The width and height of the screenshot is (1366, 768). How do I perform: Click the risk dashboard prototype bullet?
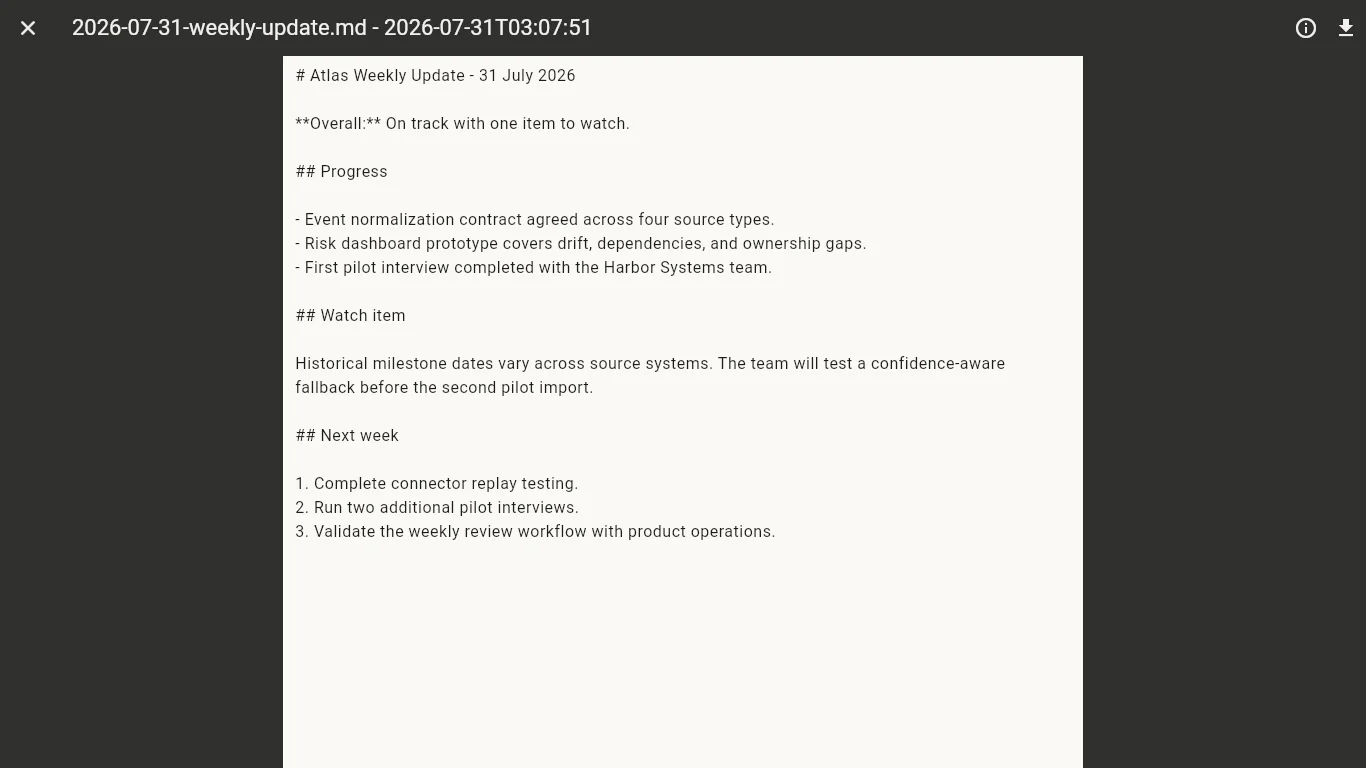coord(581,244)
